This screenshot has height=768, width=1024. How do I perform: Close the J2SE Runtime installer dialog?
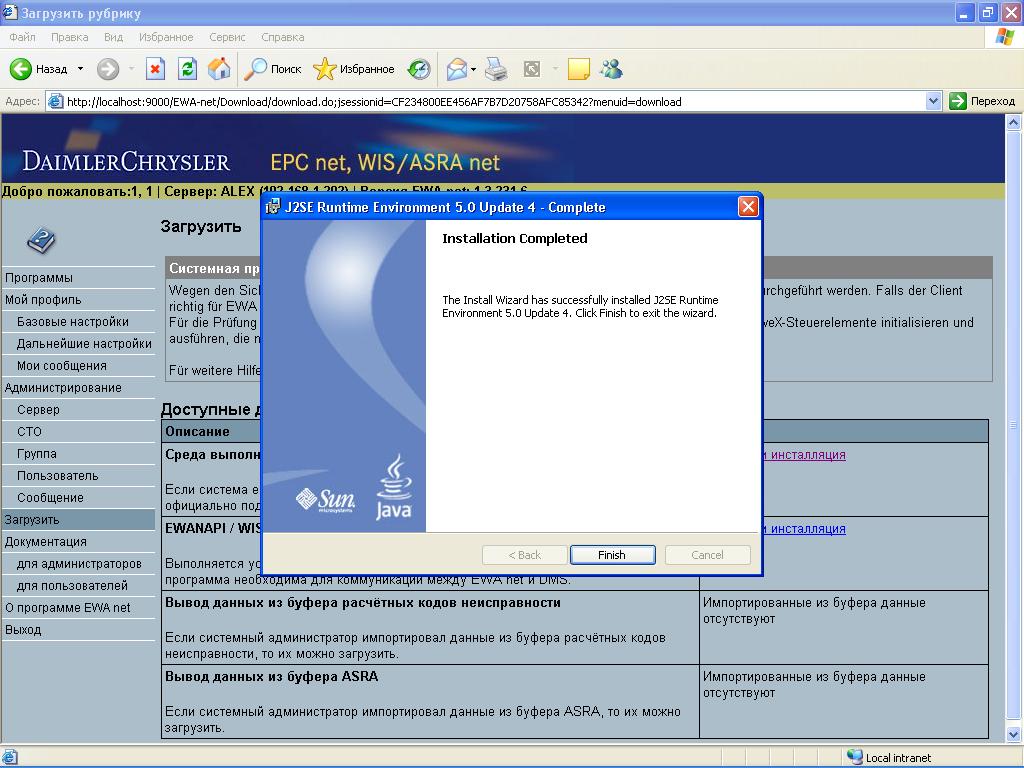coord(748,207)
